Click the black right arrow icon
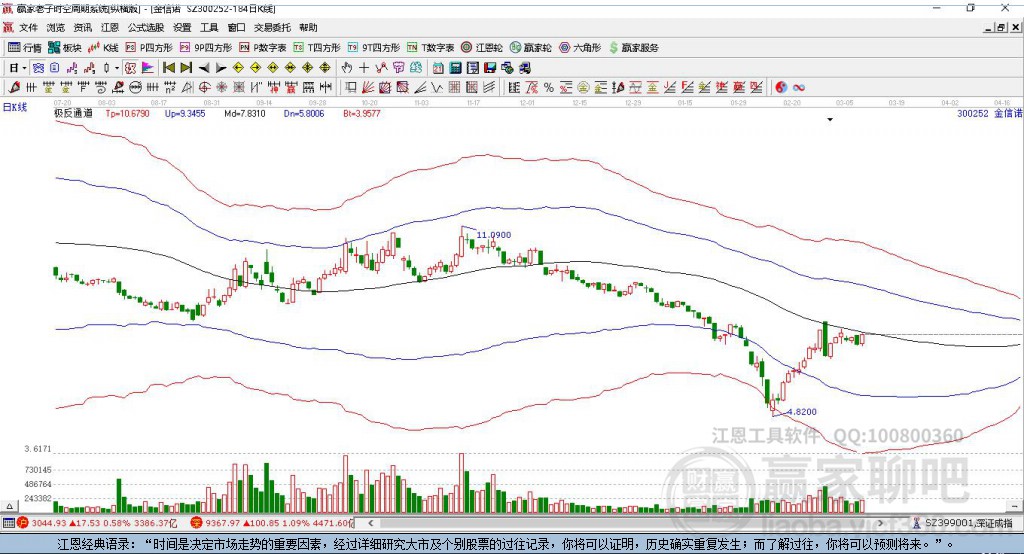1024x554 pixels. click(x=221, y=68)
